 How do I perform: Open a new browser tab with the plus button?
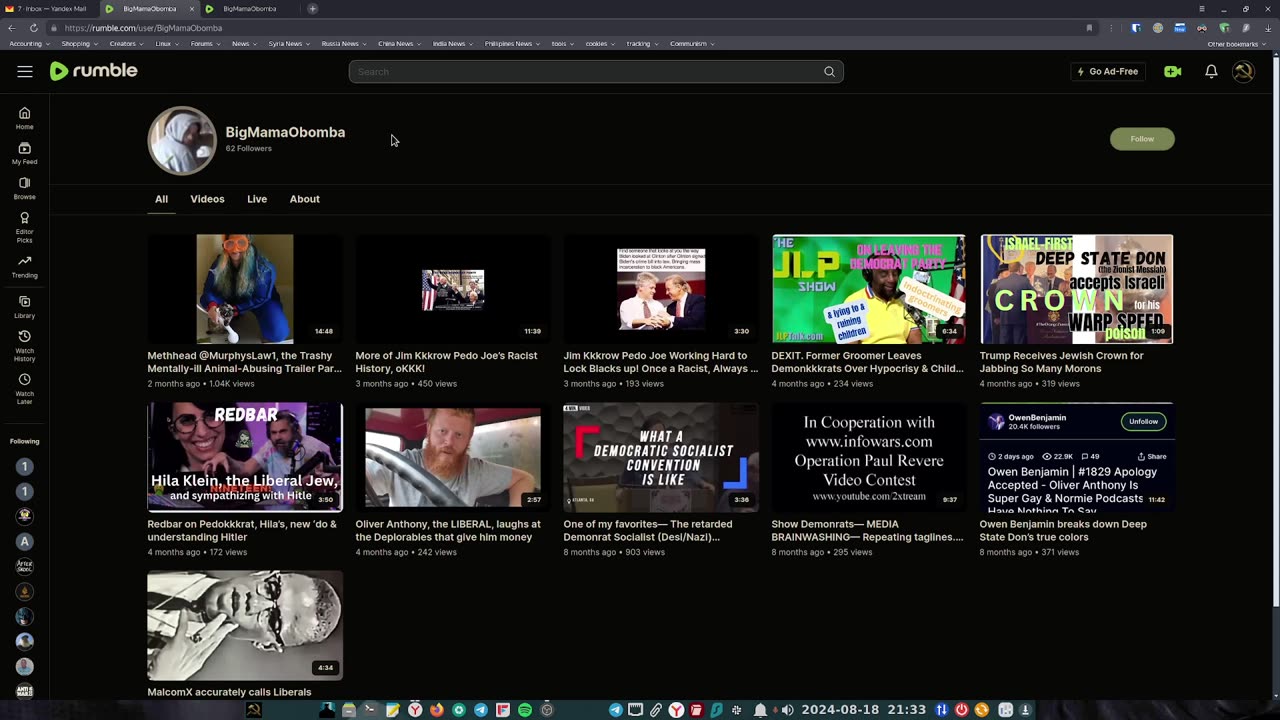click(x=312, y=9)
